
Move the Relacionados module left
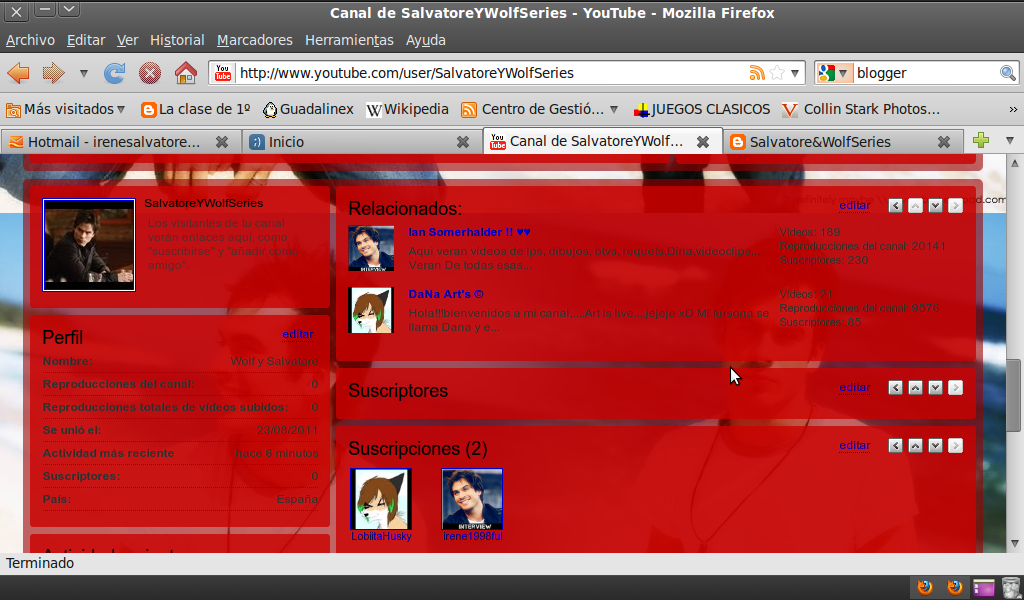(895, 206)
